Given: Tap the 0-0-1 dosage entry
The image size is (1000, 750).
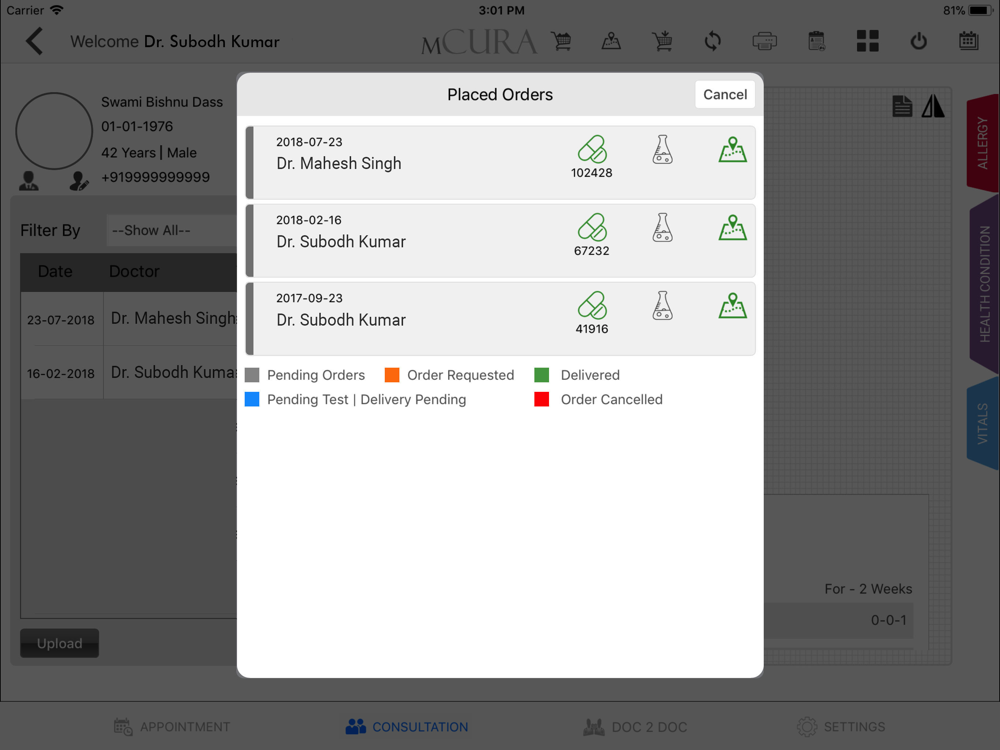Looking at the screenshot, I should coord(888,620).
